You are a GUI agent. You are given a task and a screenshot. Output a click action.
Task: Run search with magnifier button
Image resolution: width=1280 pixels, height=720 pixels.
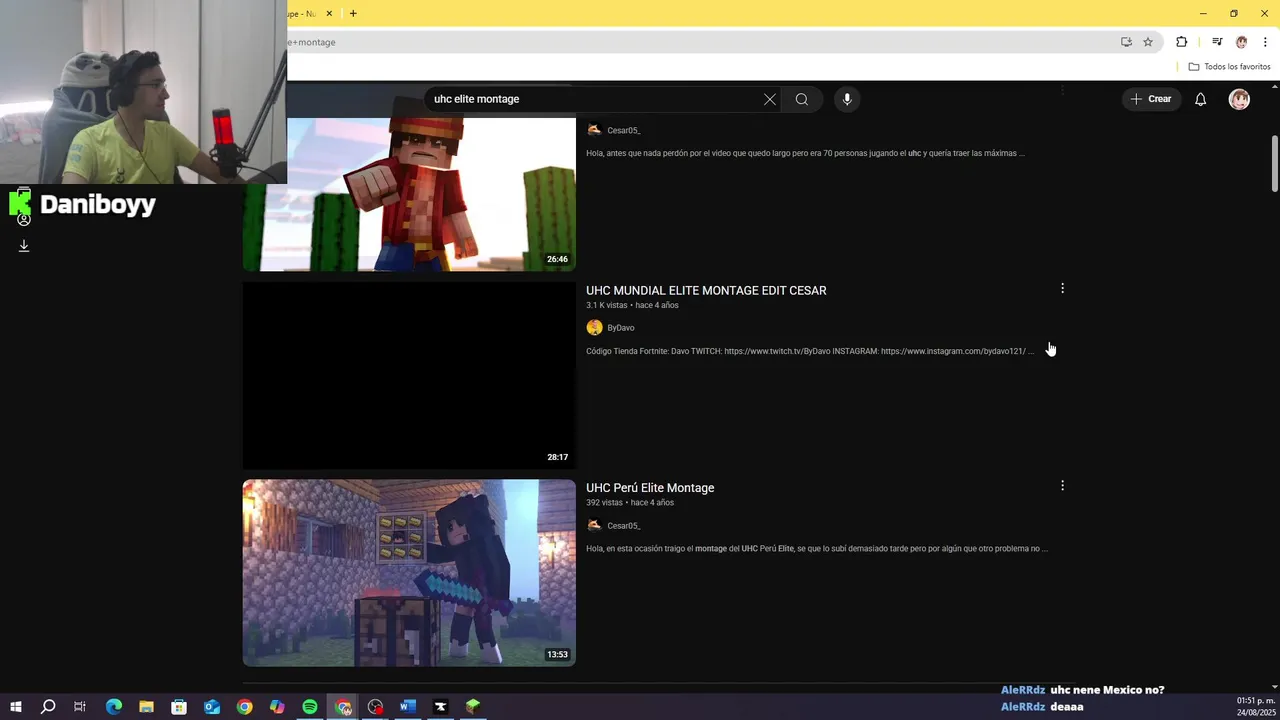click(x=802, y=99)
